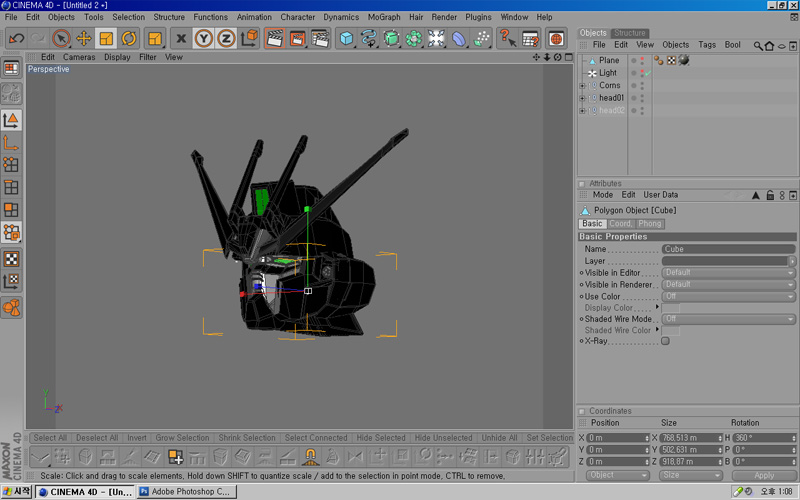Click the context Help question-mark icon
This screenshot has height=500, width=800.
point(507,38)
